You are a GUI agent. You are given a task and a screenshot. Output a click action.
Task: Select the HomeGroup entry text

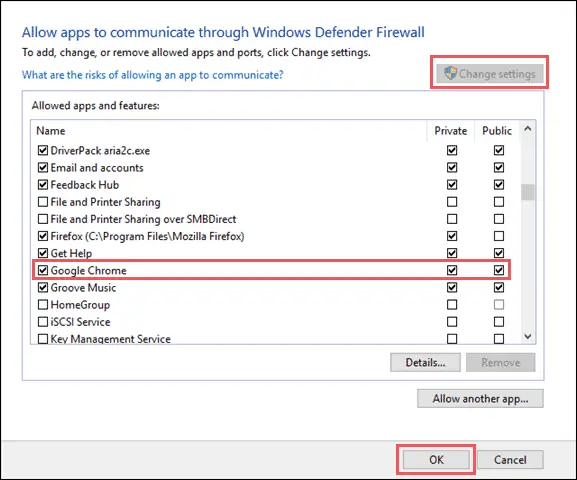80,305
